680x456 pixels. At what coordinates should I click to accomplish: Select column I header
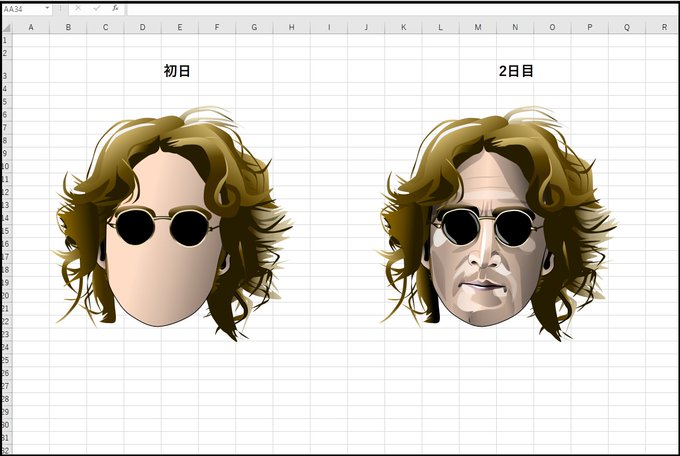point(329,27)
